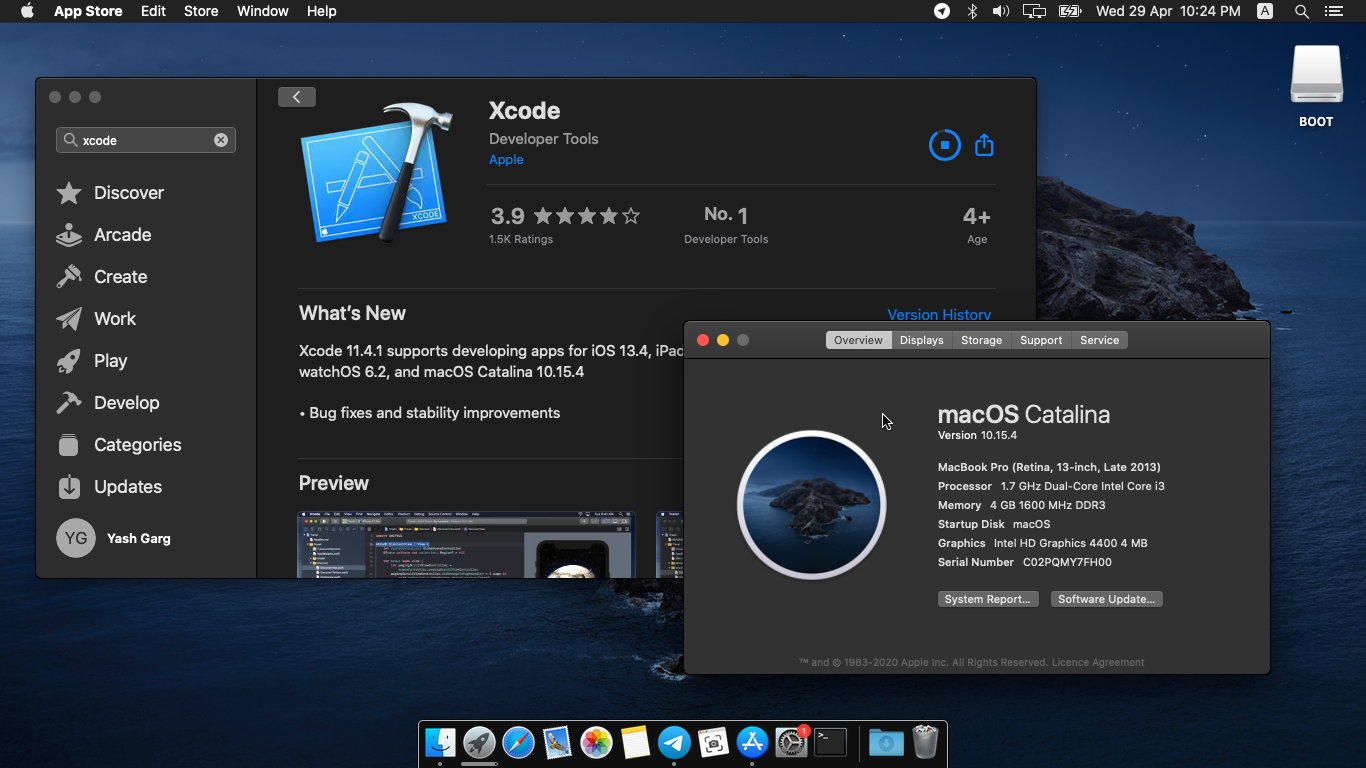Image resolution: width=1366 pixels, height=768 pixels.
Task: Open the App Store menu
Action: [88, 11]
